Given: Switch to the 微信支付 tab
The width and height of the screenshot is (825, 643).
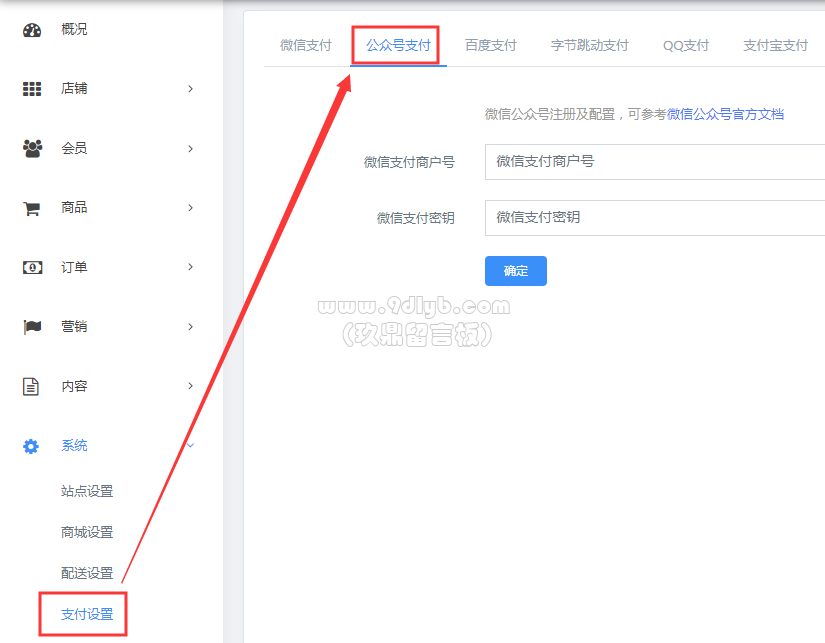Looking at the screenshot, I should [x=305, y=46].
